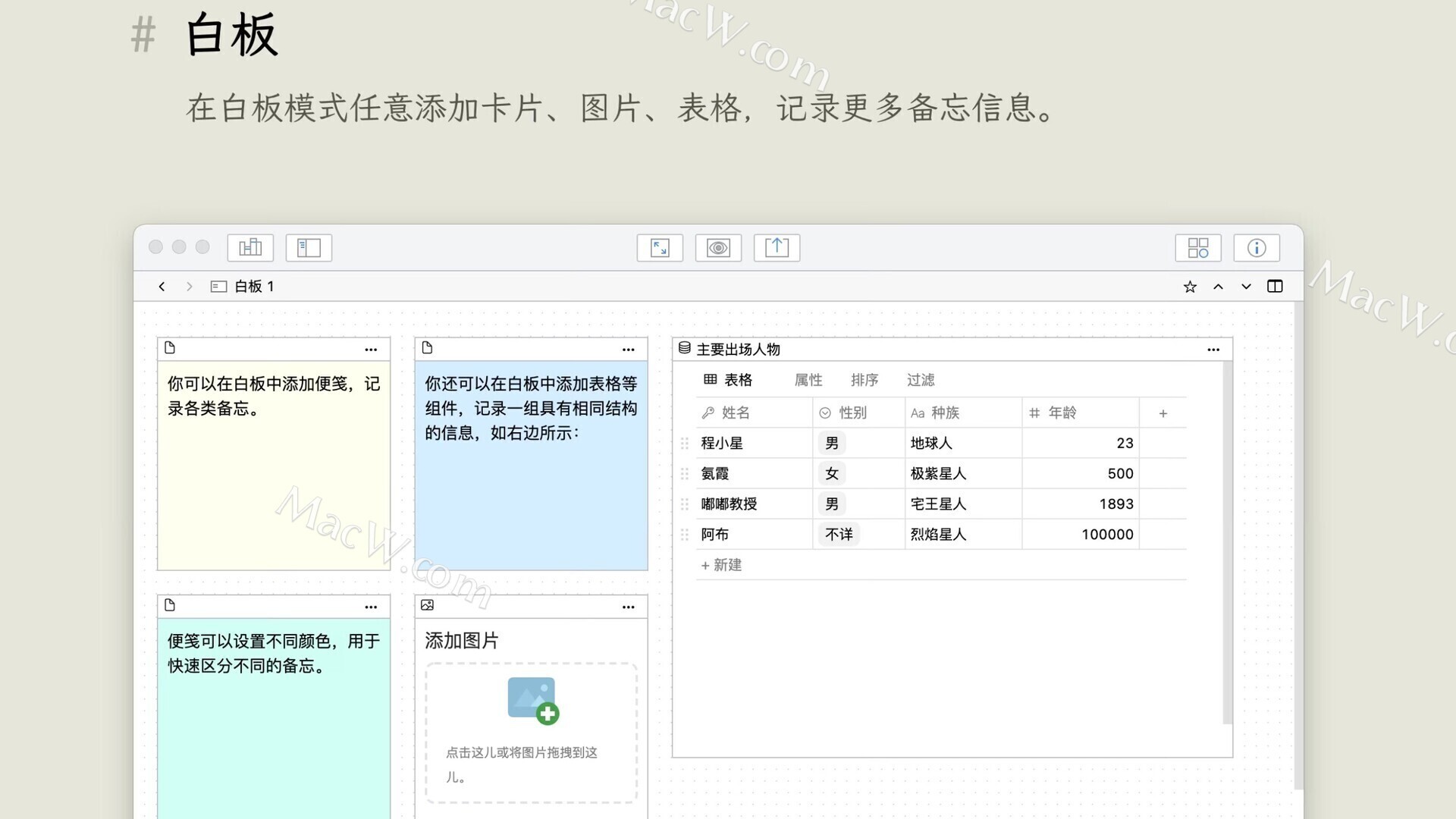Viewport: 1456px width, 819px height.
Task: Open 男 gender tag of 程小星
Action: pyautogui.click(x=832, y=444)
